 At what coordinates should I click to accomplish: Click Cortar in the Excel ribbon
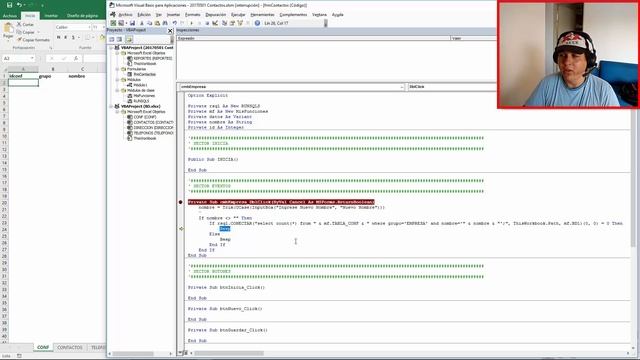pos(25,24)
